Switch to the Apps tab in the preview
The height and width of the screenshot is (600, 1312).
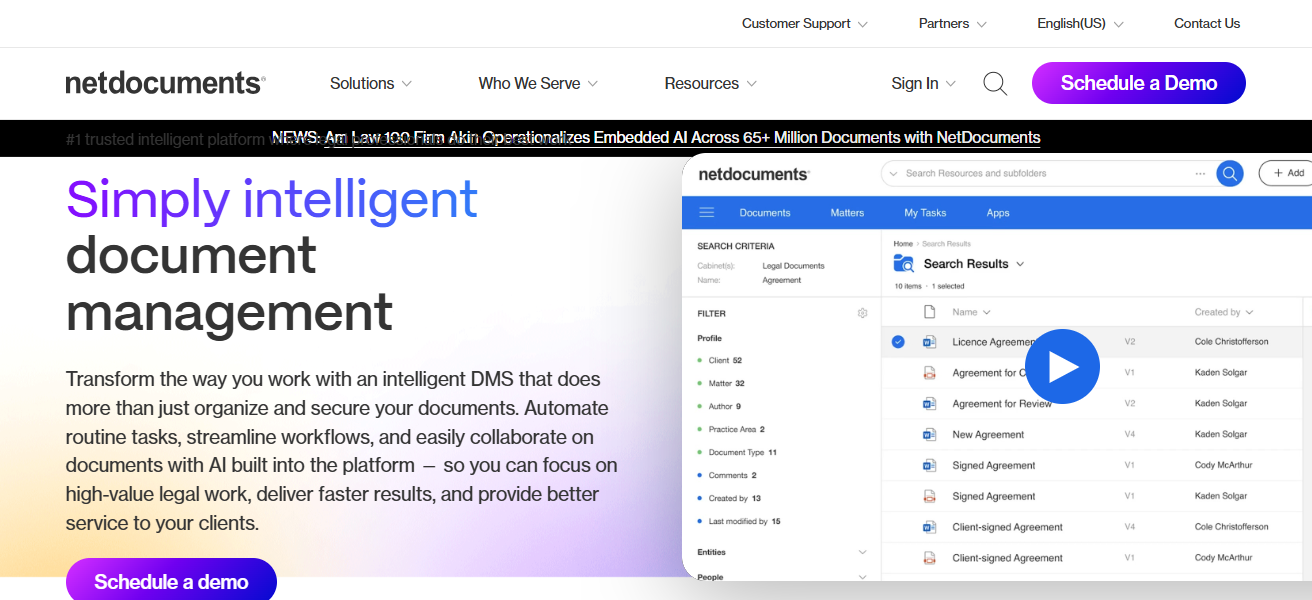click(x=998, y=213)
